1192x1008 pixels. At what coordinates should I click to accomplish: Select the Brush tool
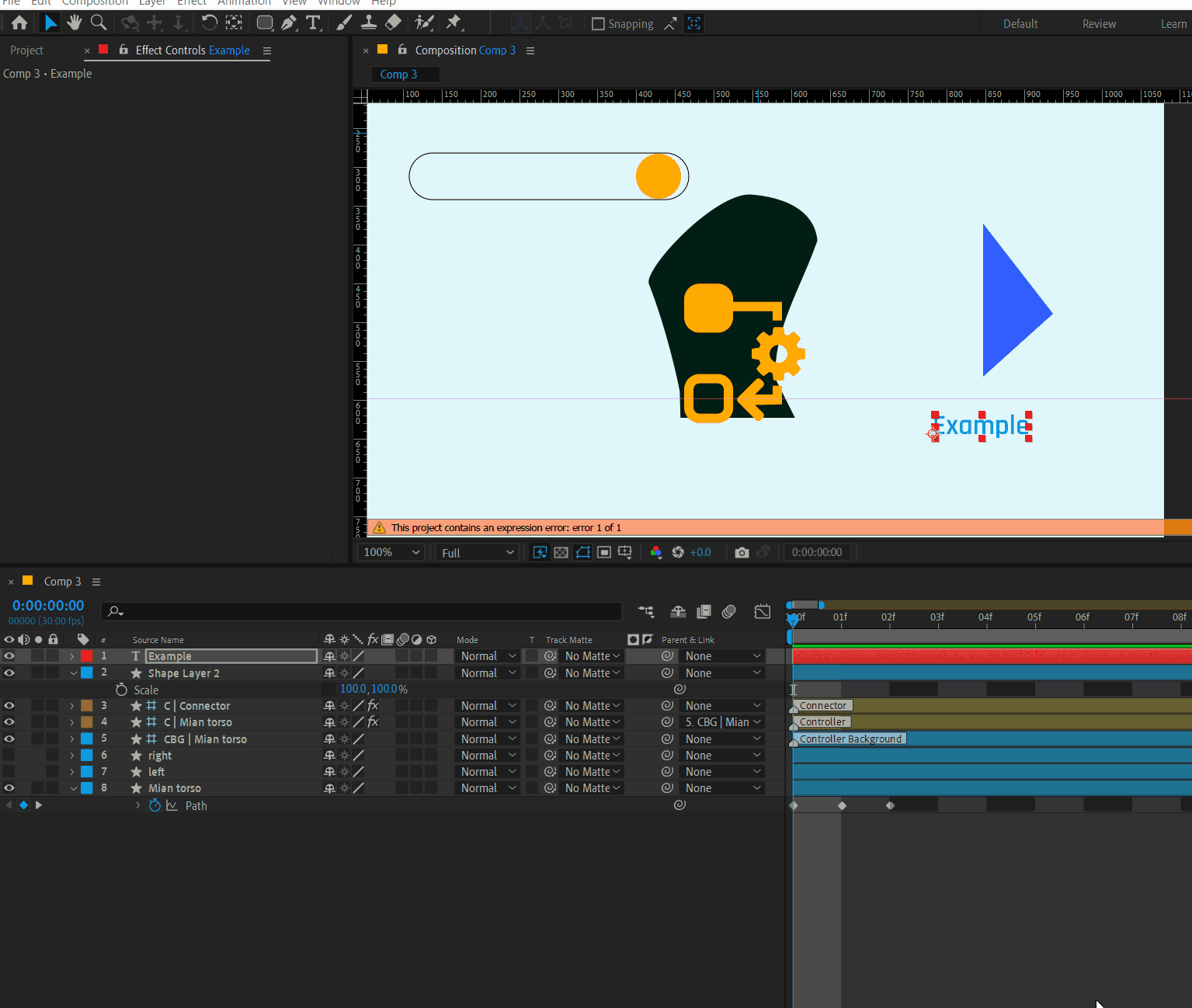tap(344, 23)
